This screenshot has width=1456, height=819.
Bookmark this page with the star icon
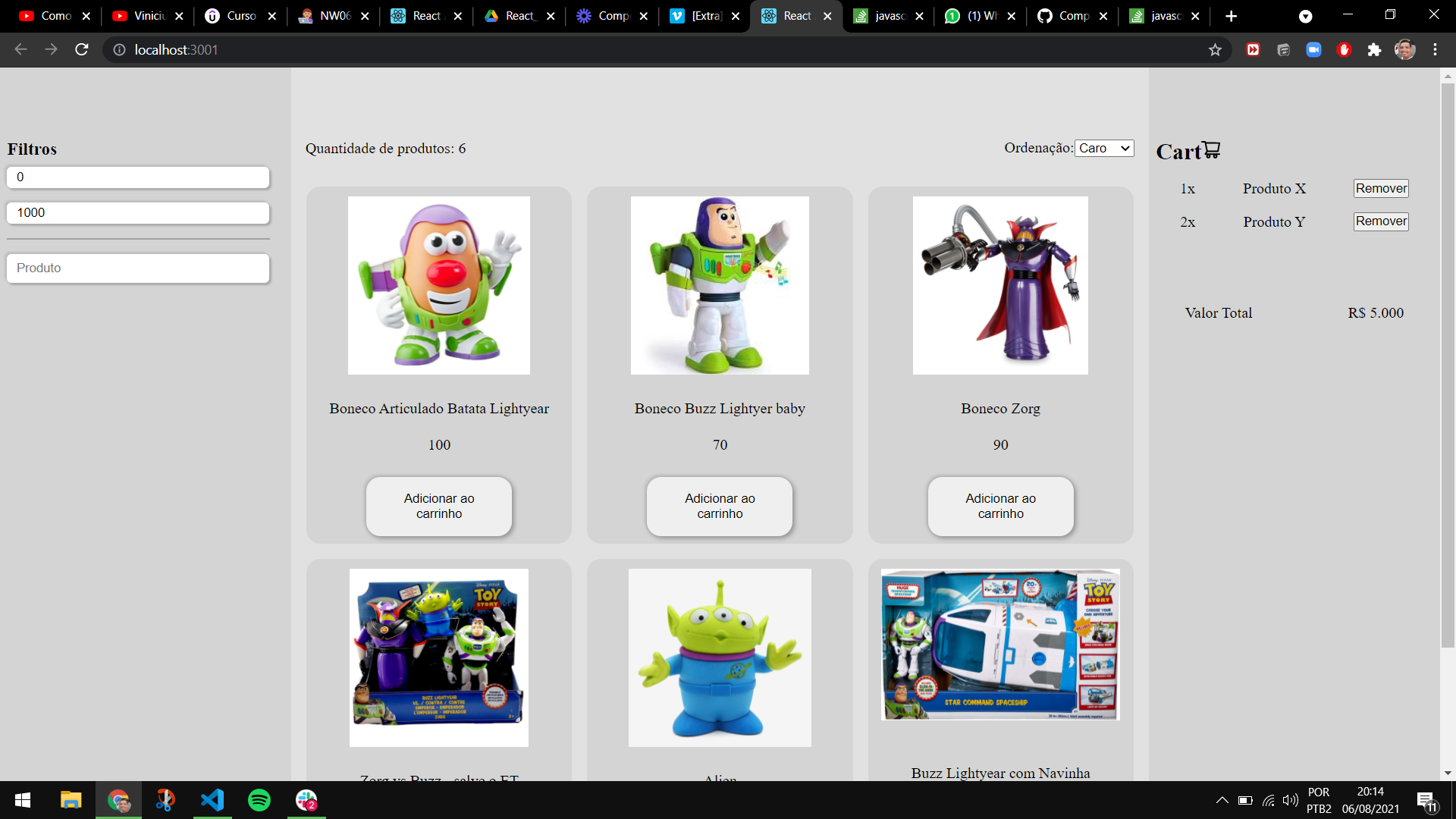click(x=1215, y=50)
